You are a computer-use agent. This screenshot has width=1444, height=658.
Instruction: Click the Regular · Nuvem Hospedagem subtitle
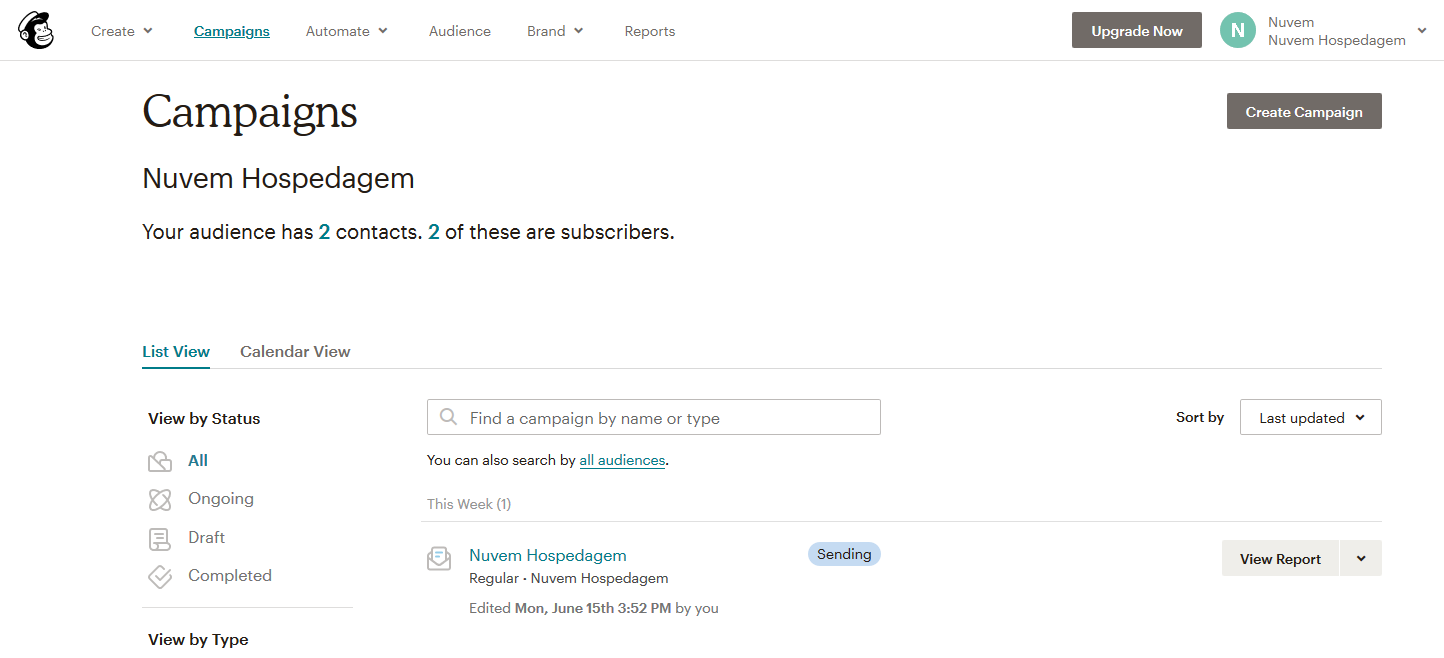(569, 579)
